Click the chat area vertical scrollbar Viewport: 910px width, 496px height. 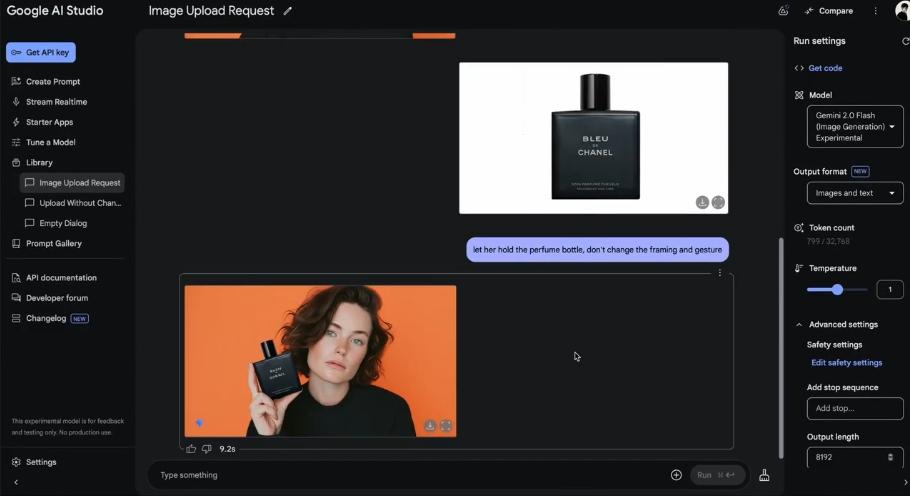[781, 348]
